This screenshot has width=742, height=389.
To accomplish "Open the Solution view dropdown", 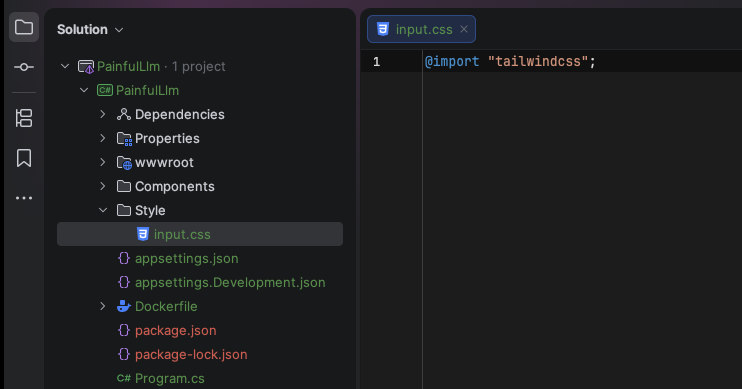I will [90, 29].
